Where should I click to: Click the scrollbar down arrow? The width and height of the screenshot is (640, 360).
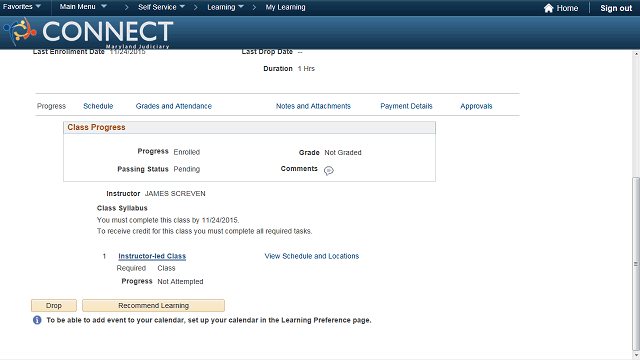pyautogui.click(x=636, y=355)
